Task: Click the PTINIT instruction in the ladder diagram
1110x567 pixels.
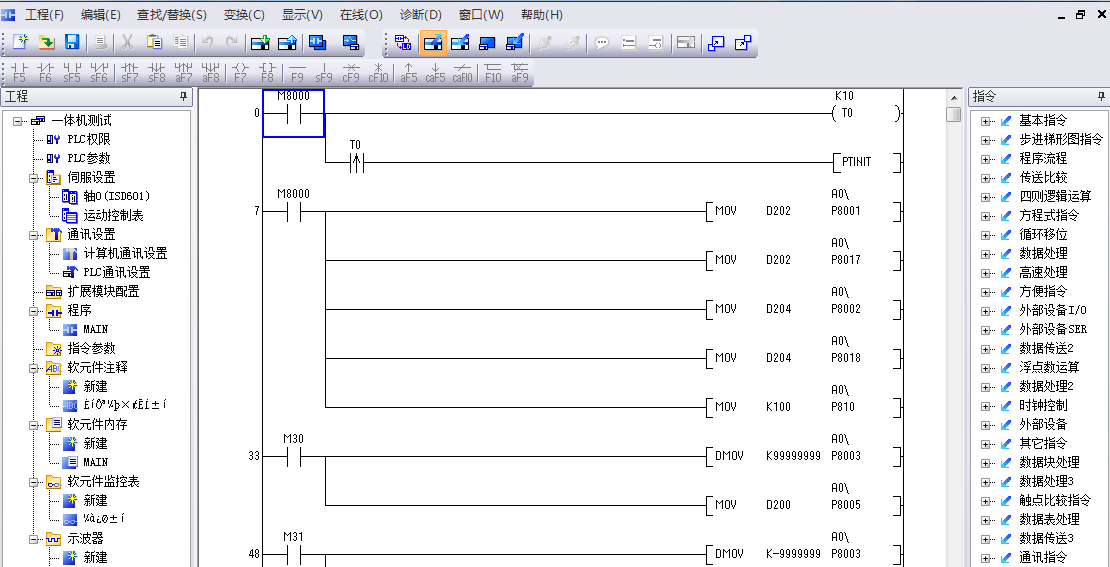Action: point(856,162)
